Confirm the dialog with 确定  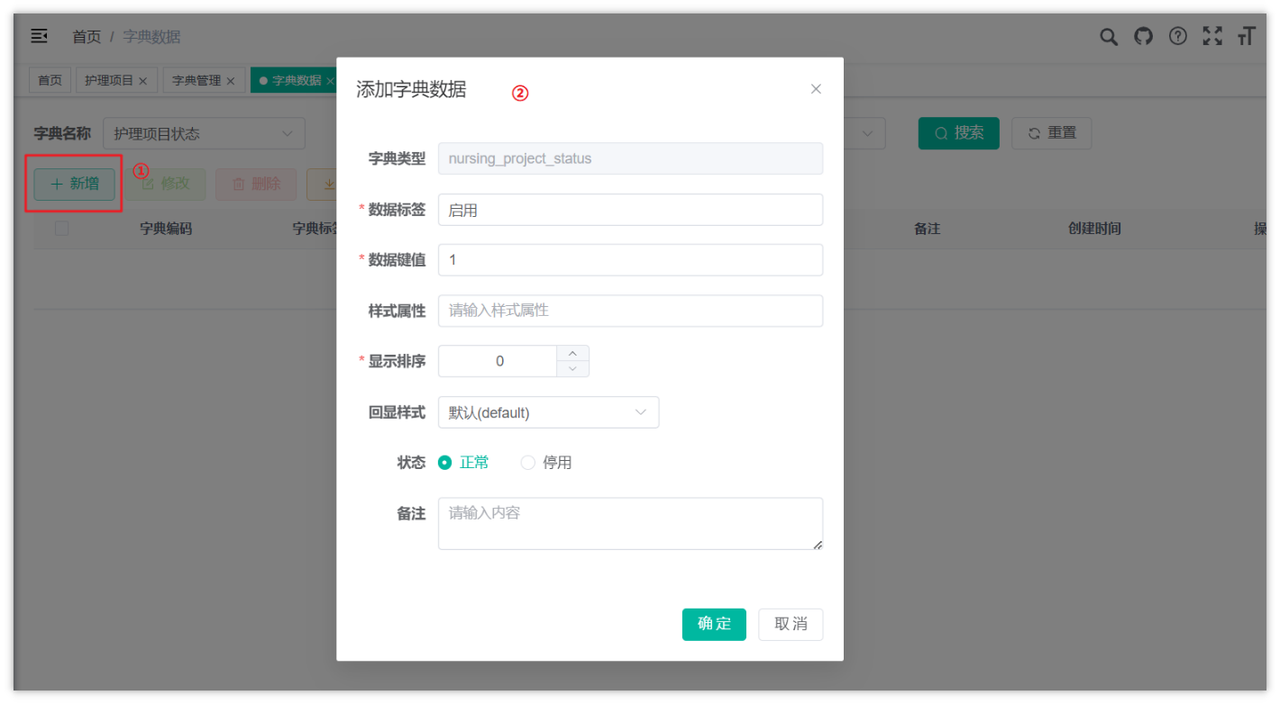714,624
